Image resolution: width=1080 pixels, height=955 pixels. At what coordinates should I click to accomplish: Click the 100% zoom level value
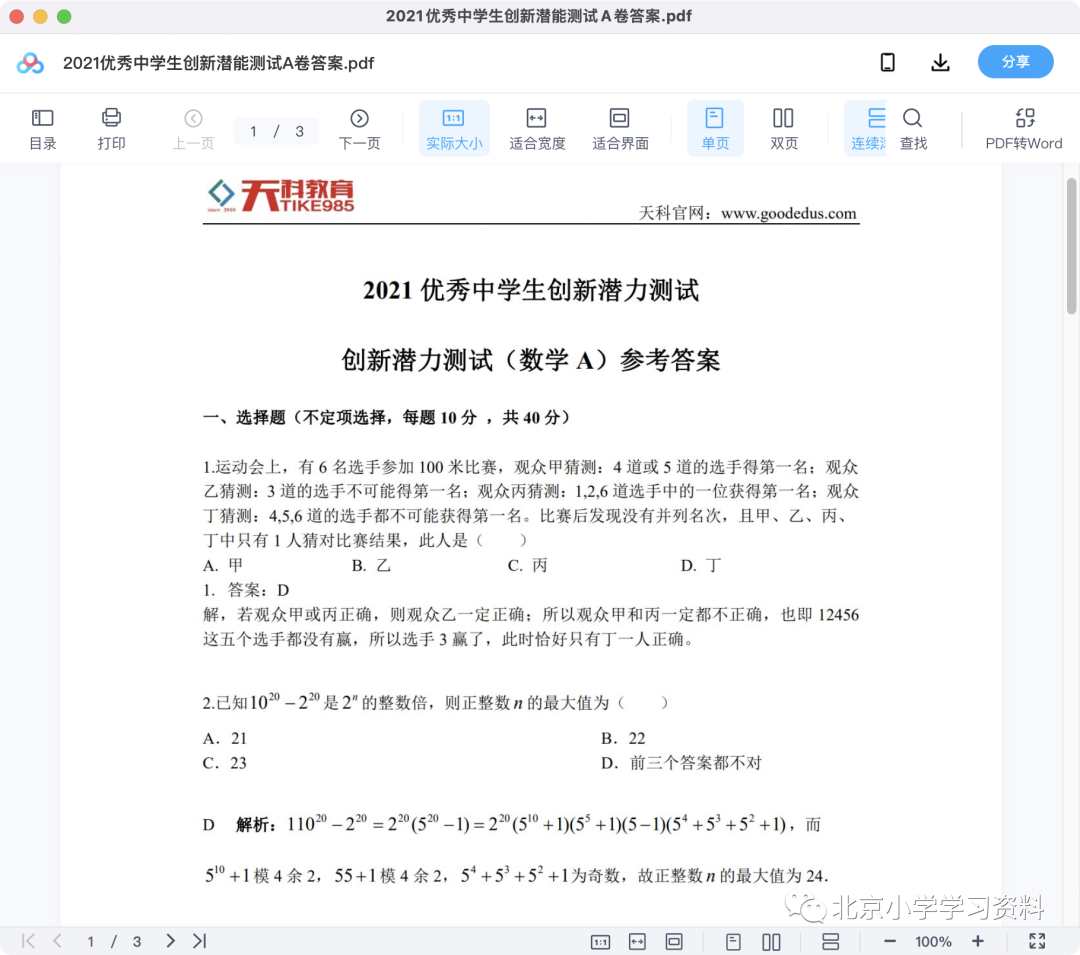pyautogui.click(x=933, y=941)
